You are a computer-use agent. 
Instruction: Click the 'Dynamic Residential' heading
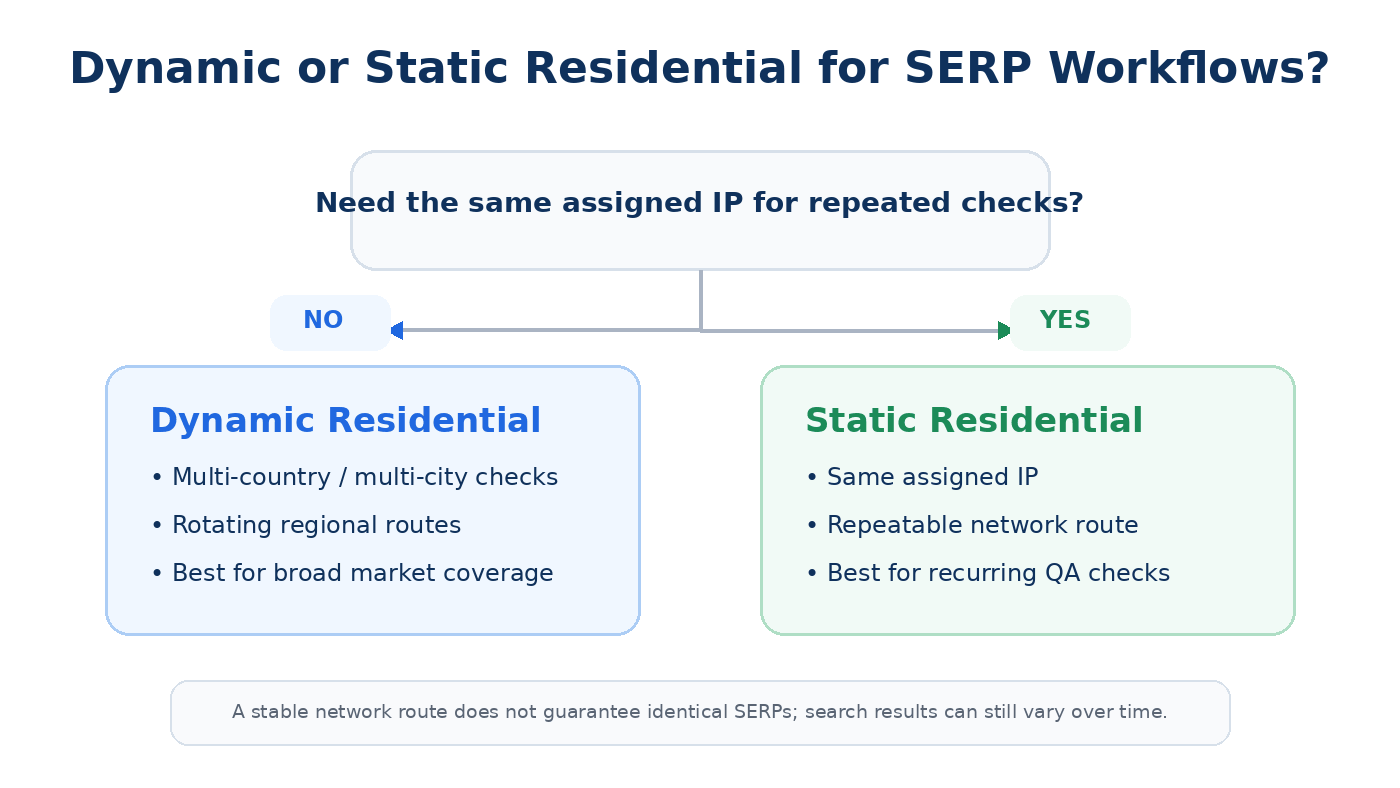click(345, 421)
